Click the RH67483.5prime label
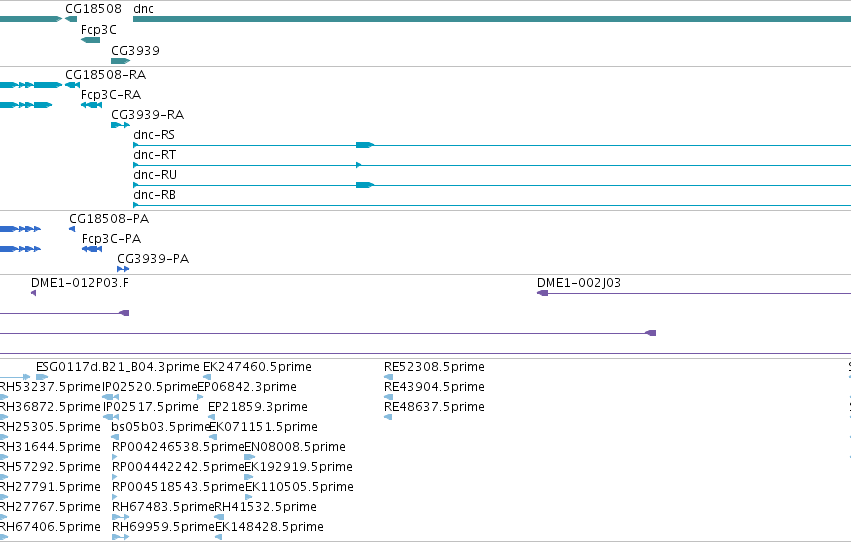Screen dimensions: 851x542 tap(163, 507)
